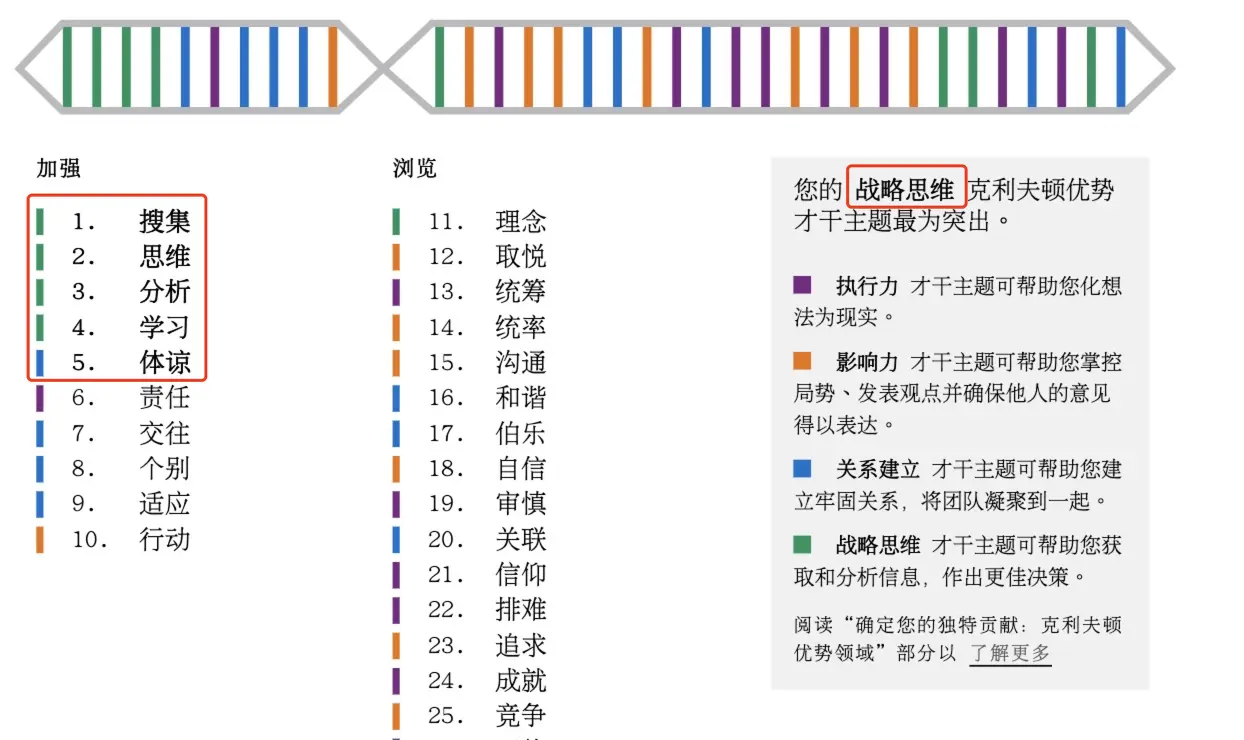Click the purple 执行力 legend square

pyautogui.click(x=802, y=285)
